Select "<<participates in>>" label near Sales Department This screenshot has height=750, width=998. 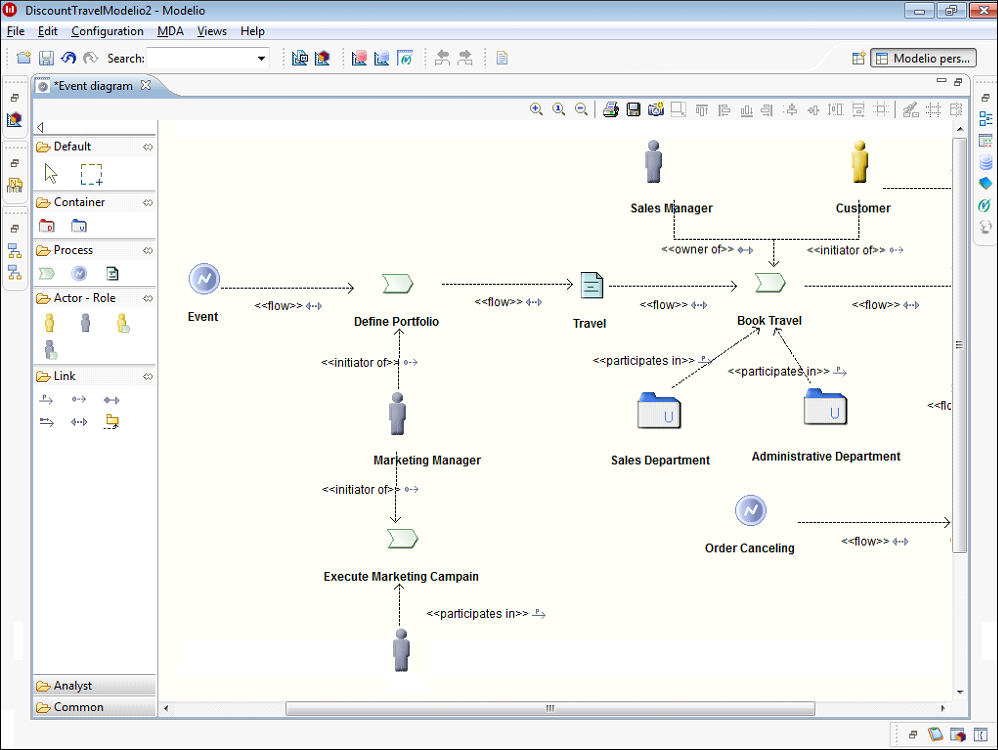click(643, 361)
